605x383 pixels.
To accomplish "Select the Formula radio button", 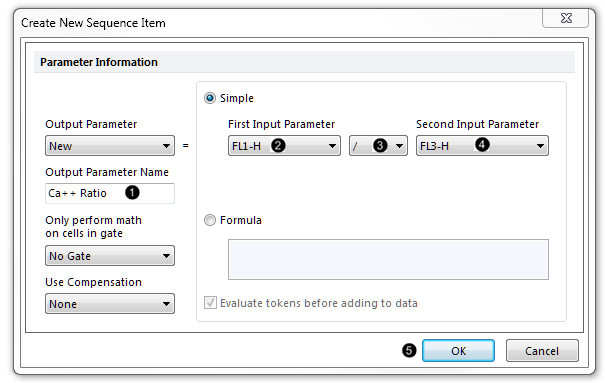I will click(210, 220).
